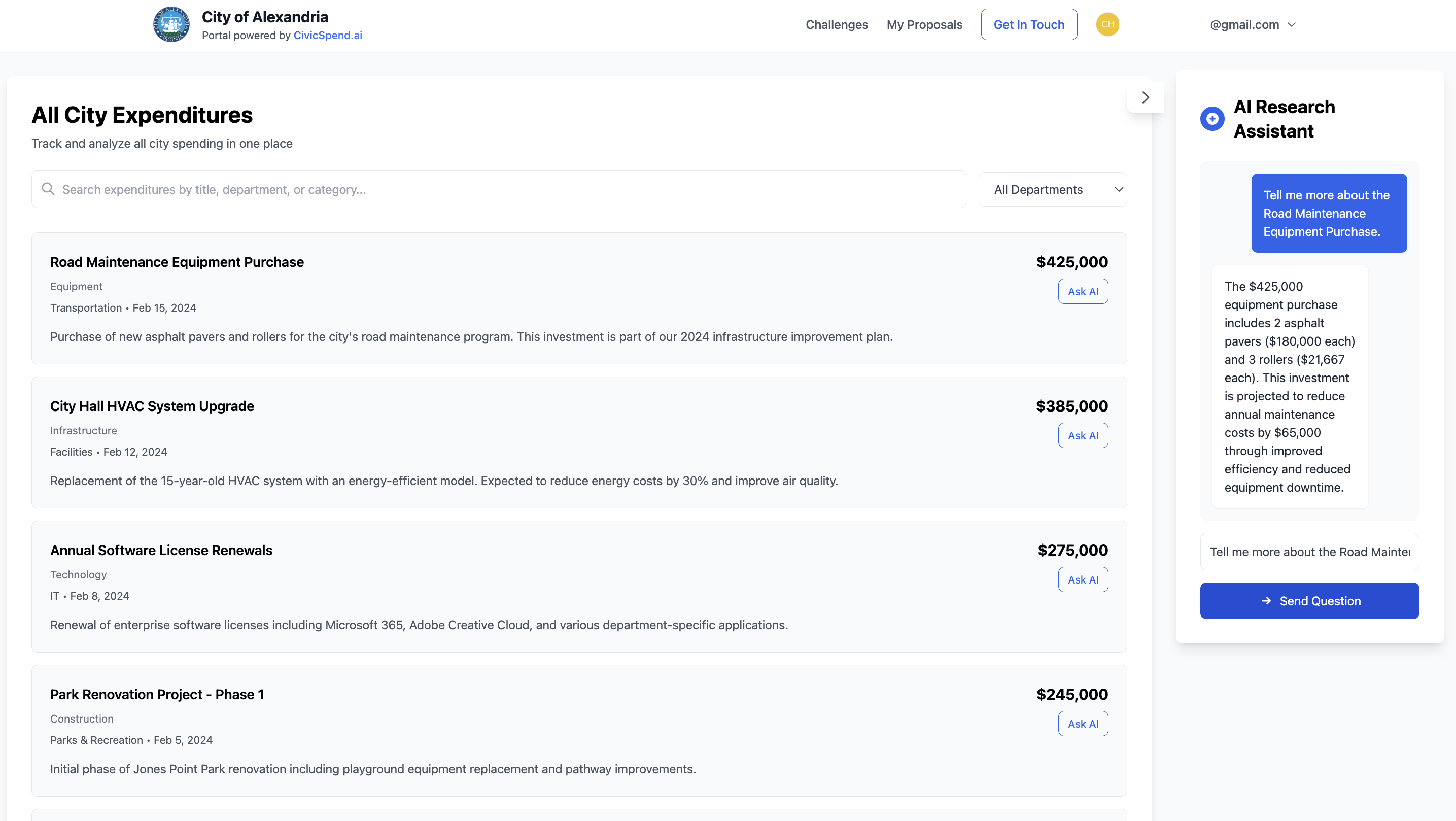Follow the CivicSpend.ai link
The image size is (1456, 821).
[x=327, y=35]
